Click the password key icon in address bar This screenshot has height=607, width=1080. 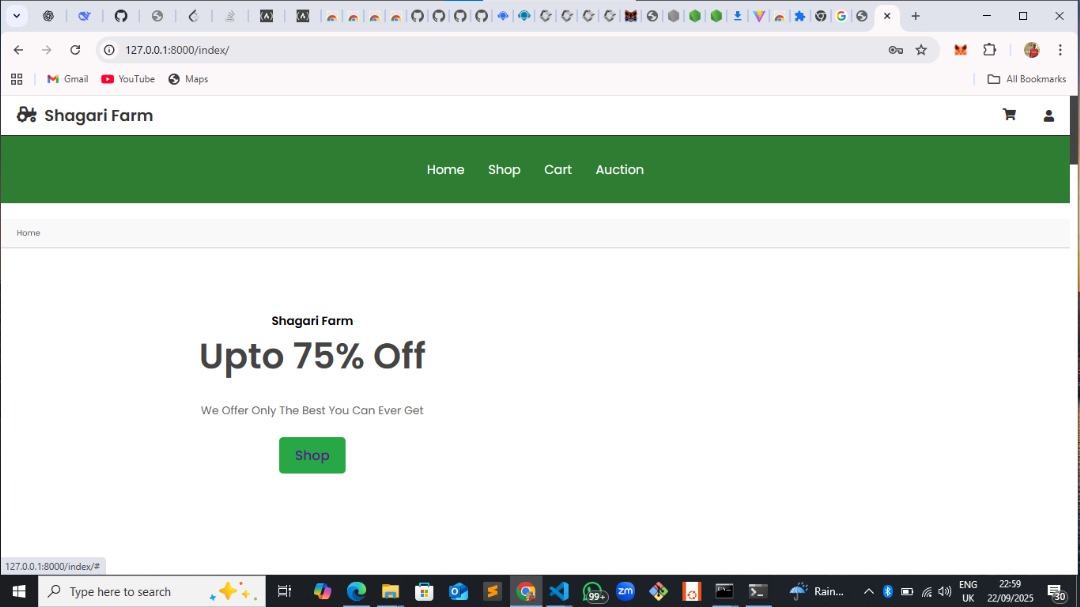point(895,49)
